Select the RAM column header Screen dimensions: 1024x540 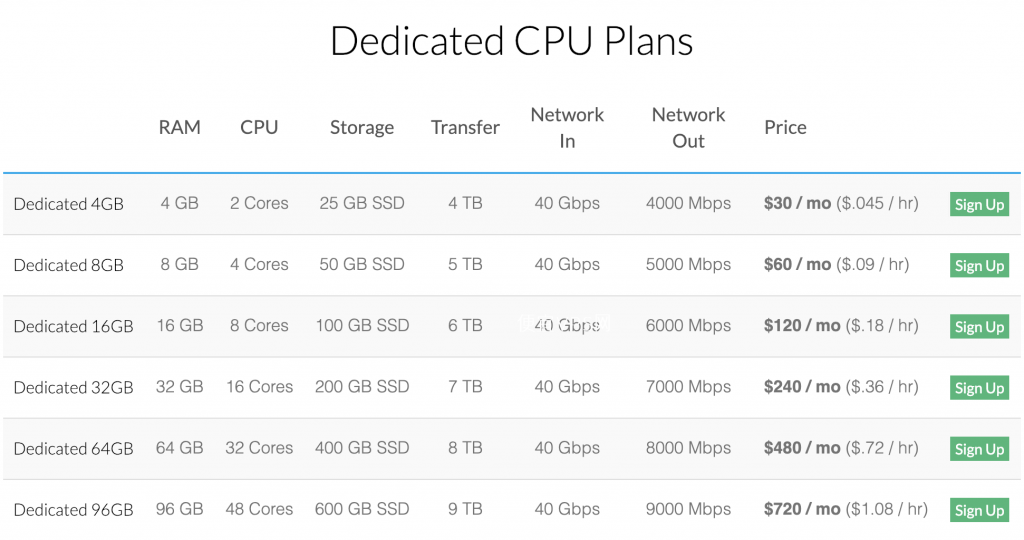click(180, 127)
